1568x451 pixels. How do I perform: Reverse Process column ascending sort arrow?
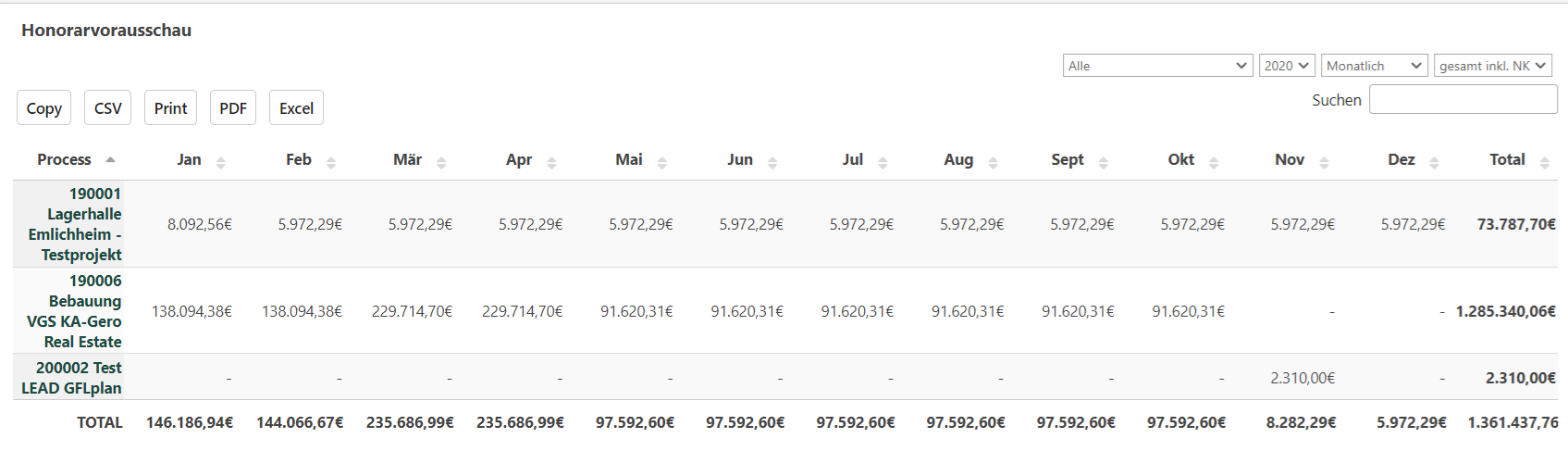tap(110, 159)
